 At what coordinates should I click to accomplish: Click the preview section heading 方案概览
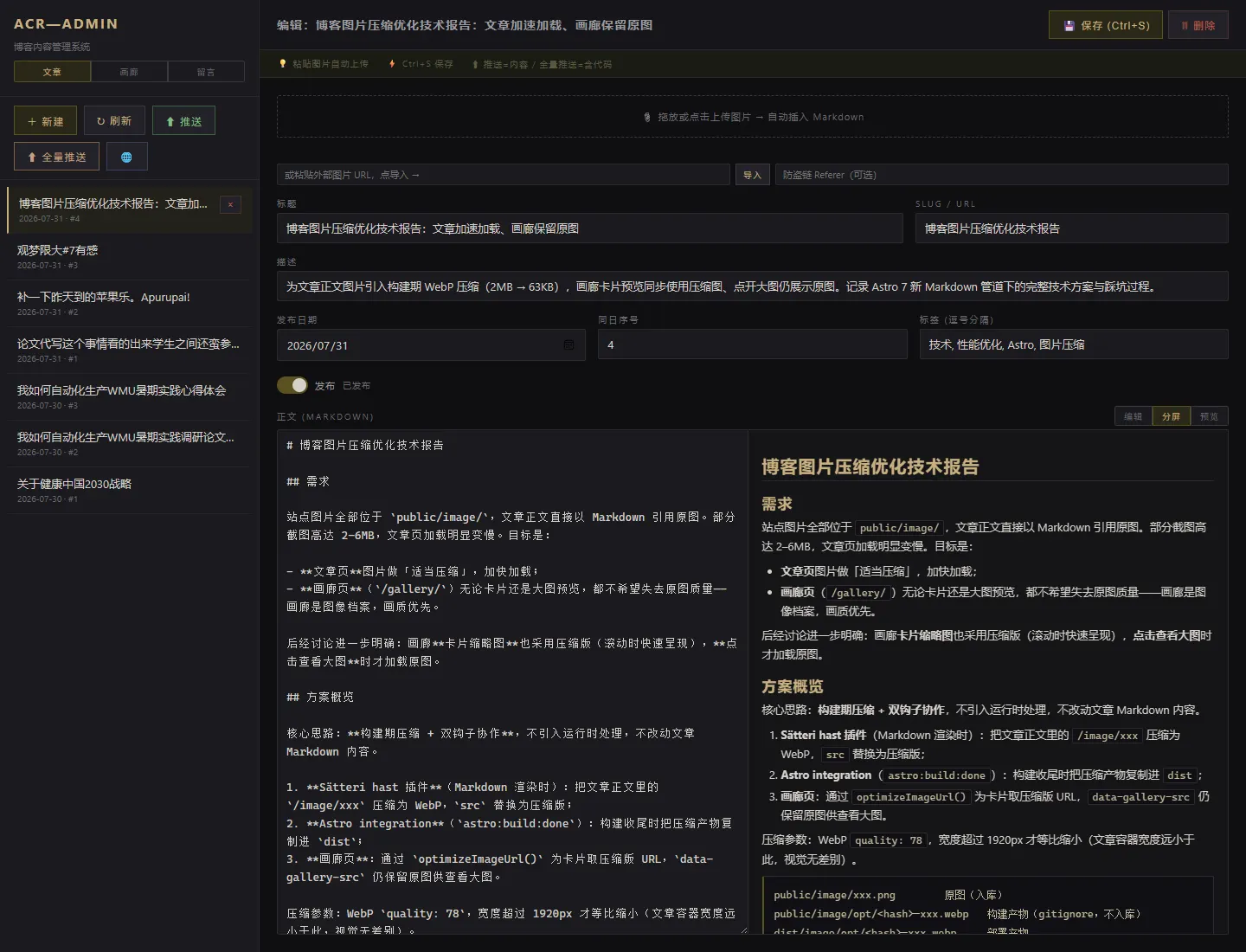pyautogui.click(x=793, y=686)
